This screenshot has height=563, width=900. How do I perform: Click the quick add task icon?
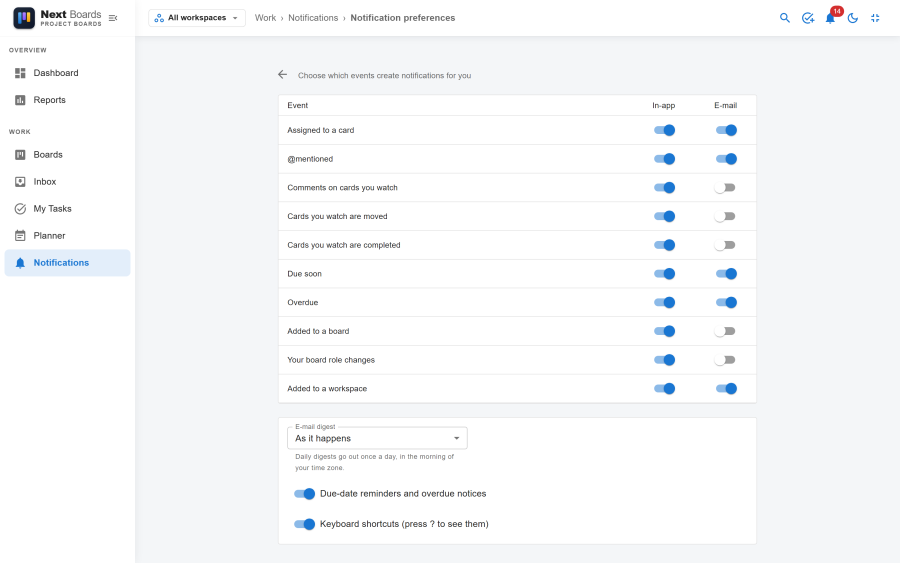pyautogui.click(x=808, y=18)
